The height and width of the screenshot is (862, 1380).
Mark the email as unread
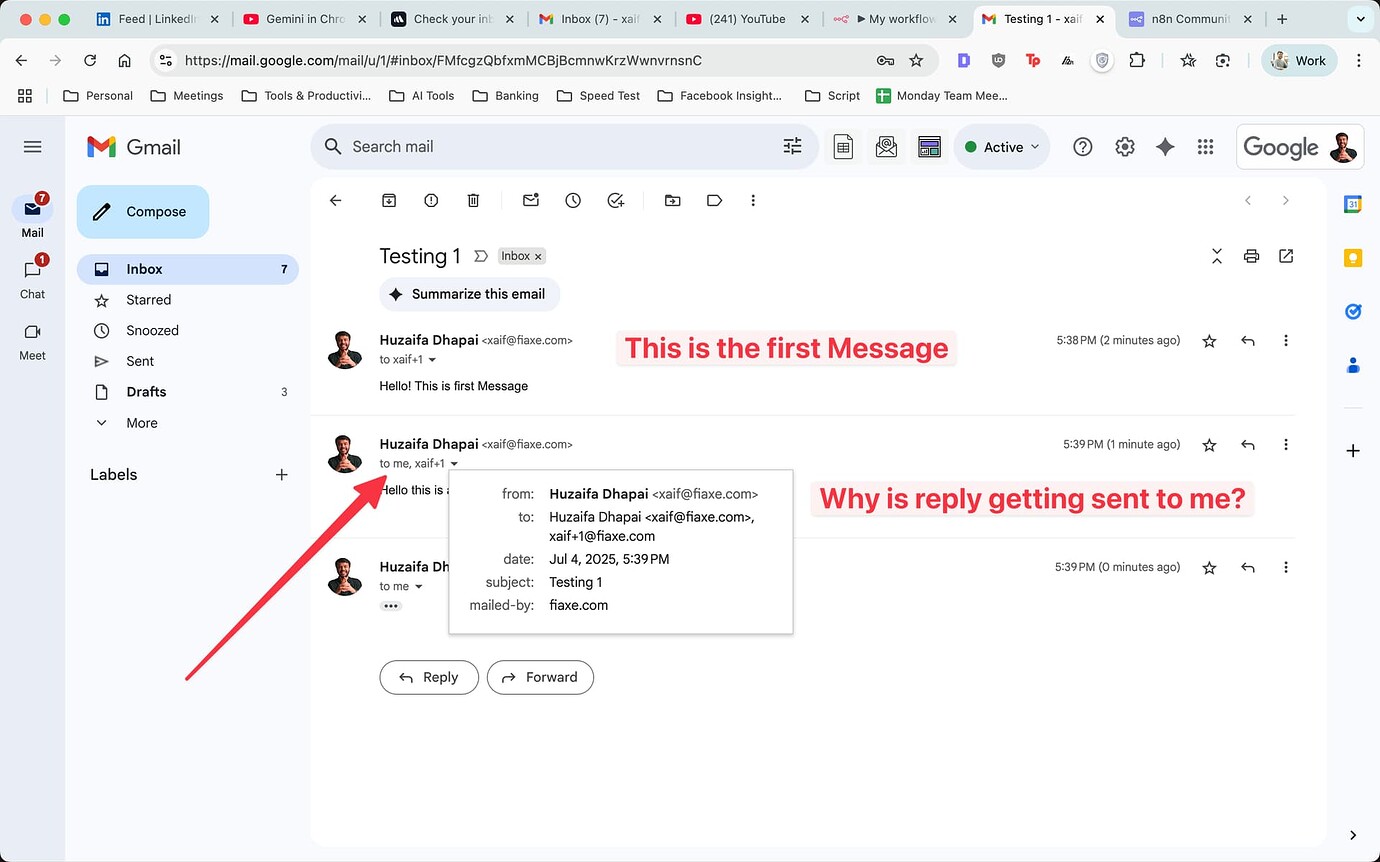pyautogui.click(x=530, y=200)
